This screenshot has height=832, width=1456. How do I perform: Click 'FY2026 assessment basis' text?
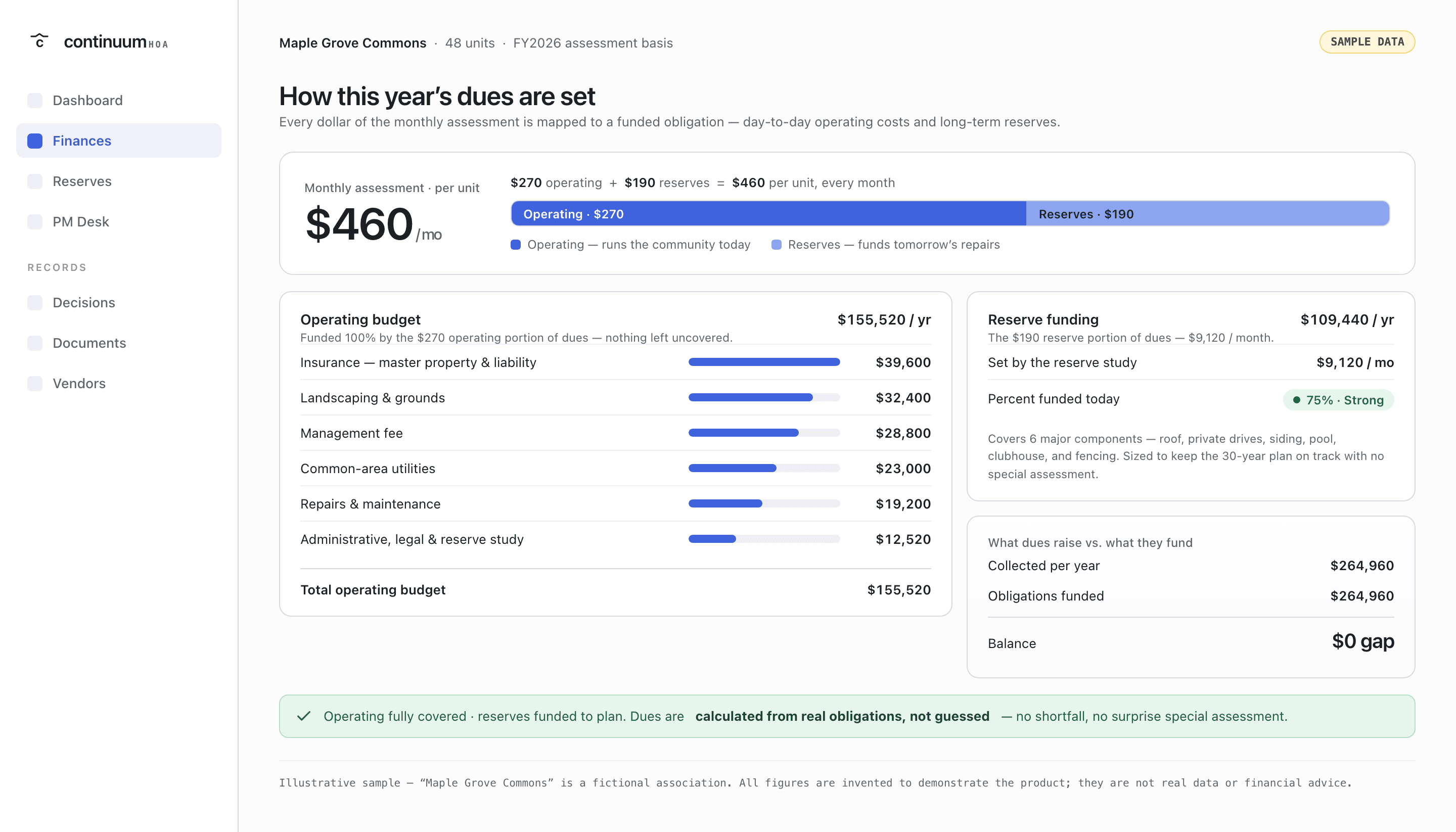coord(593,43)
